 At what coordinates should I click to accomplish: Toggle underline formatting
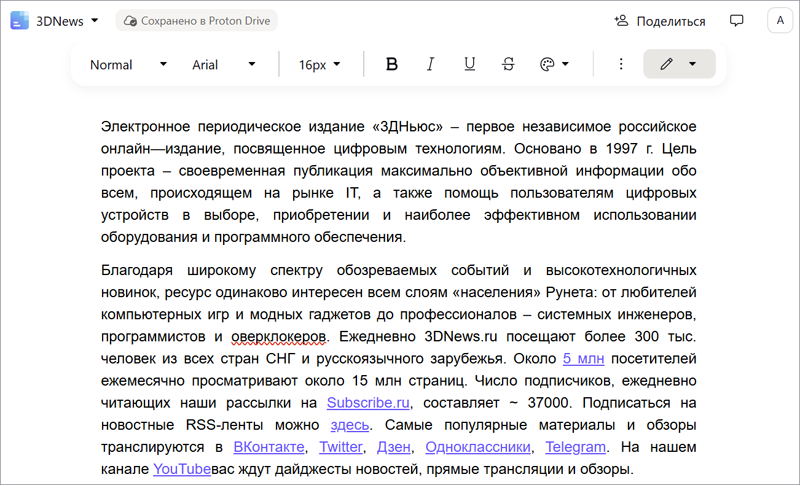tap(469, 64)
